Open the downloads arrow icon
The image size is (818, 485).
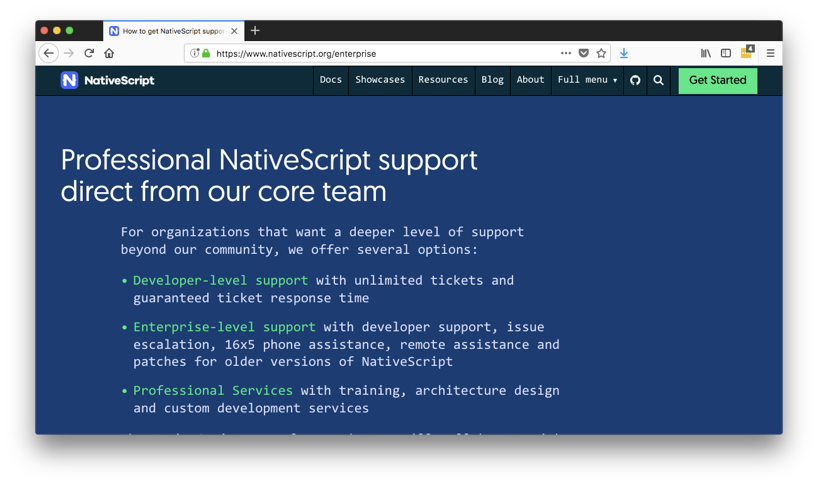624,53
